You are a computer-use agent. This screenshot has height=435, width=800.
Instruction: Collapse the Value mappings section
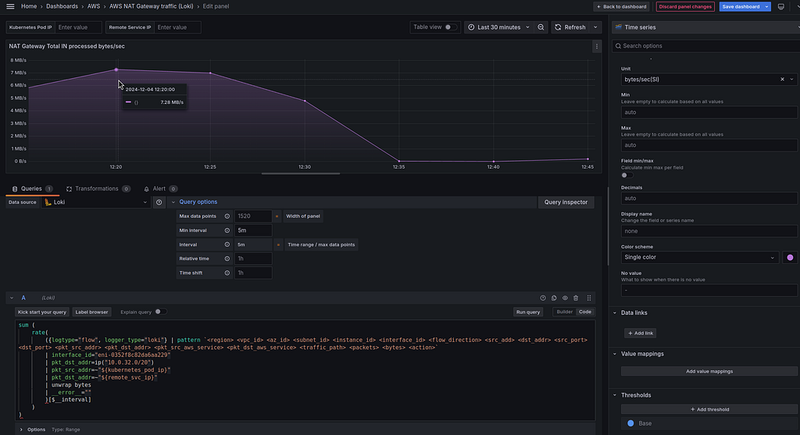point(615,354)
